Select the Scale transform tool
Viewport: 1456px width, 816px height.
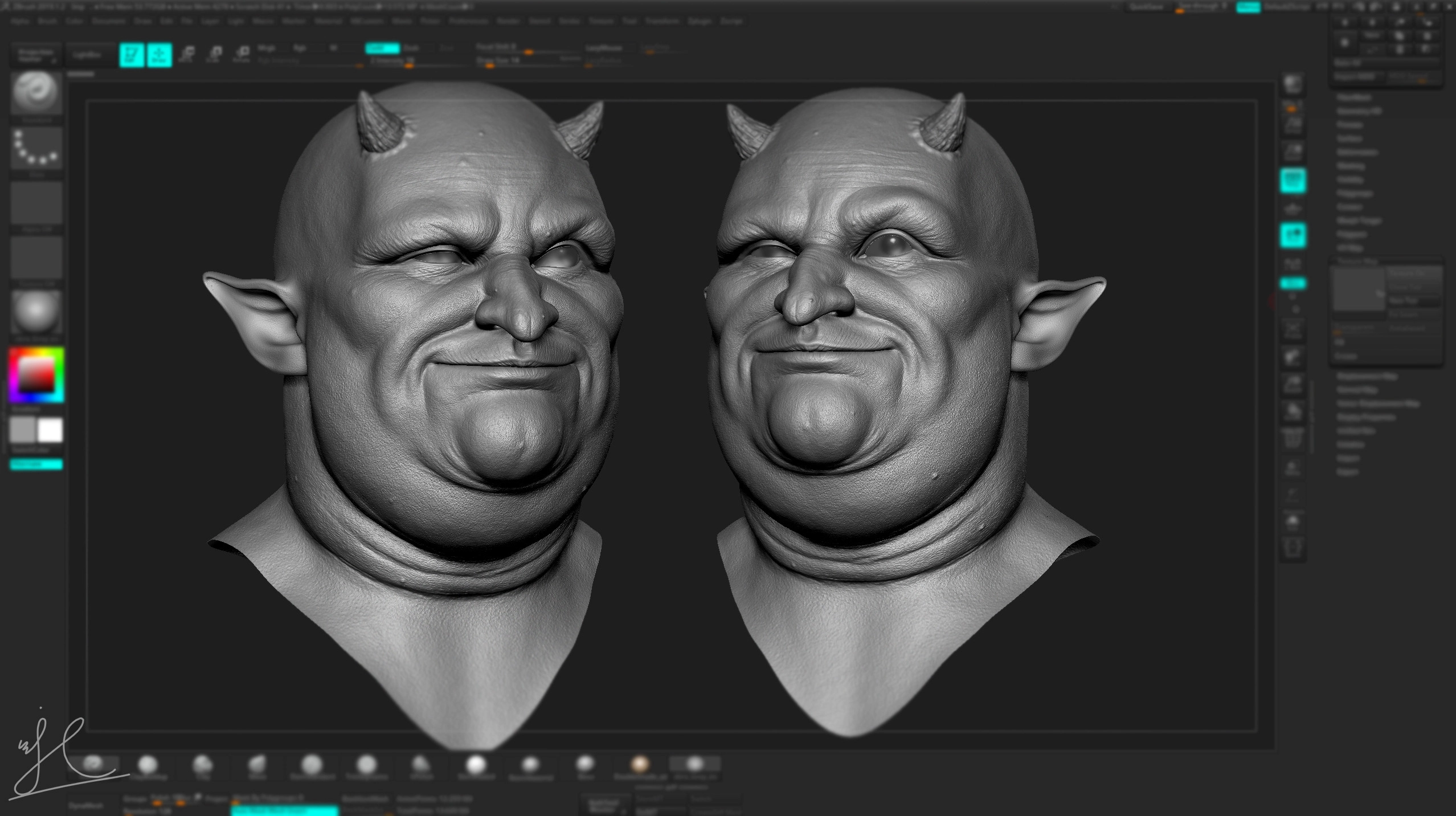[214, 54]
